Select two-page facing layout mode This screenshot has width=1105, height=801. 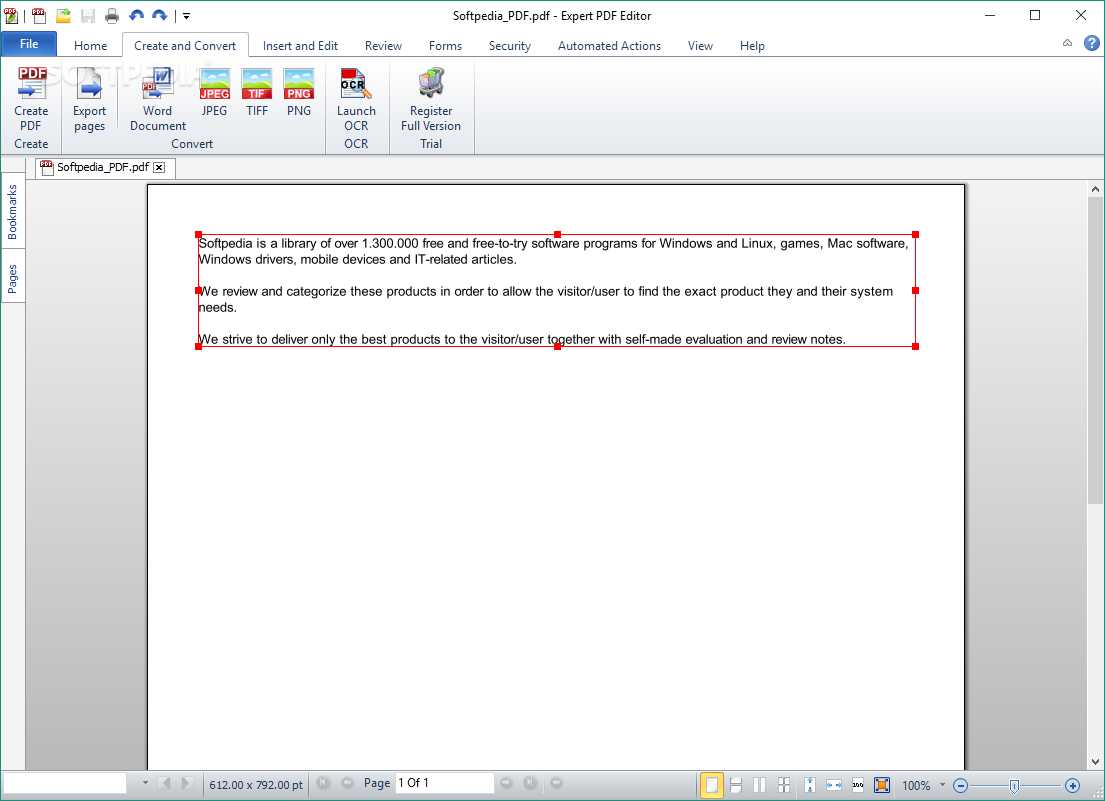point(760,785)
